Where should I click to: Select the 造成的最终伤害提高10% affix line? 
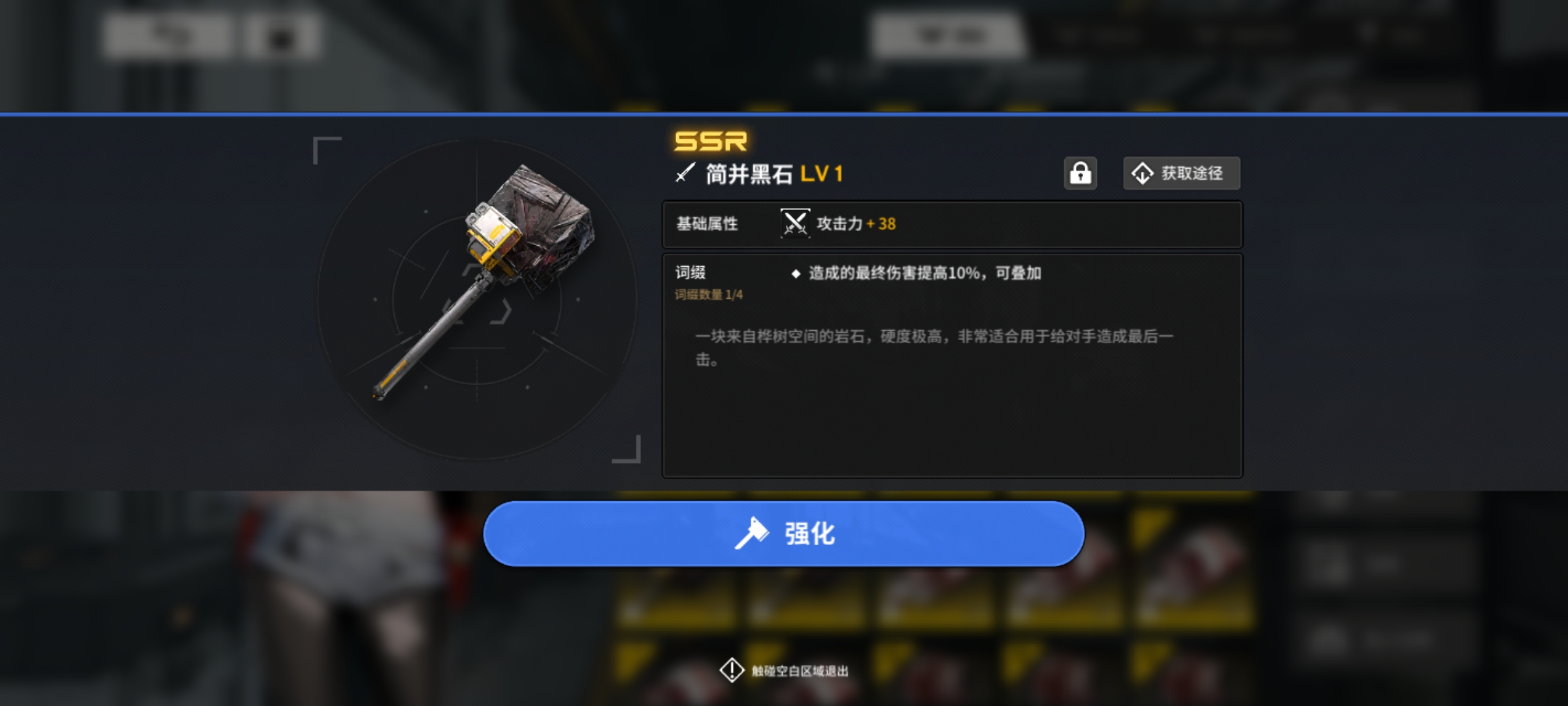pos(925,273)
